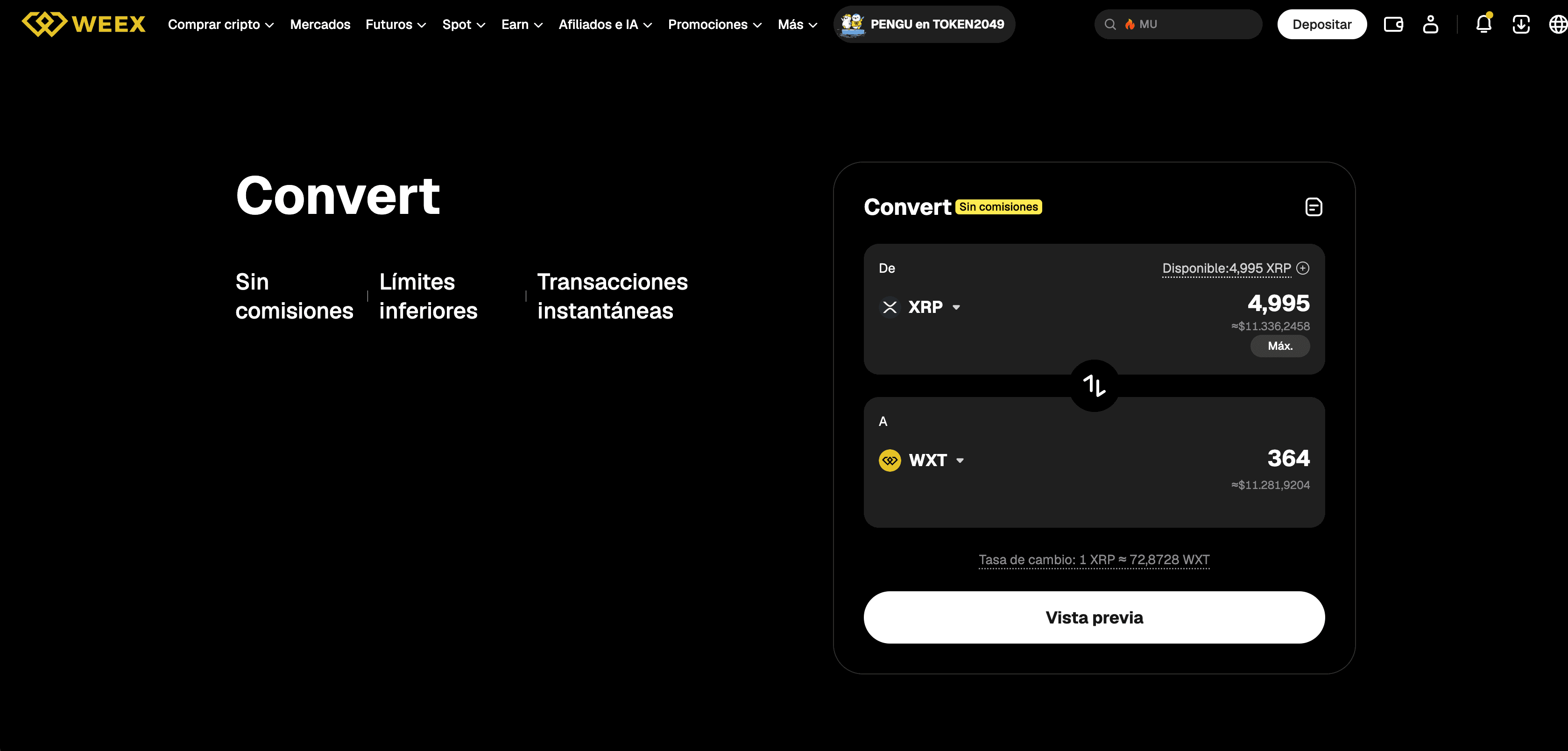Open convert history icon

pyautogui.click(x=1314, y=207)
